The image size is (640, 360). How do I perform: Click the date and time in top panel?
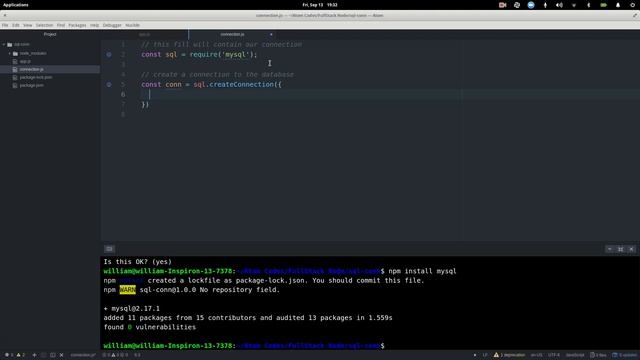click(320, 5)
